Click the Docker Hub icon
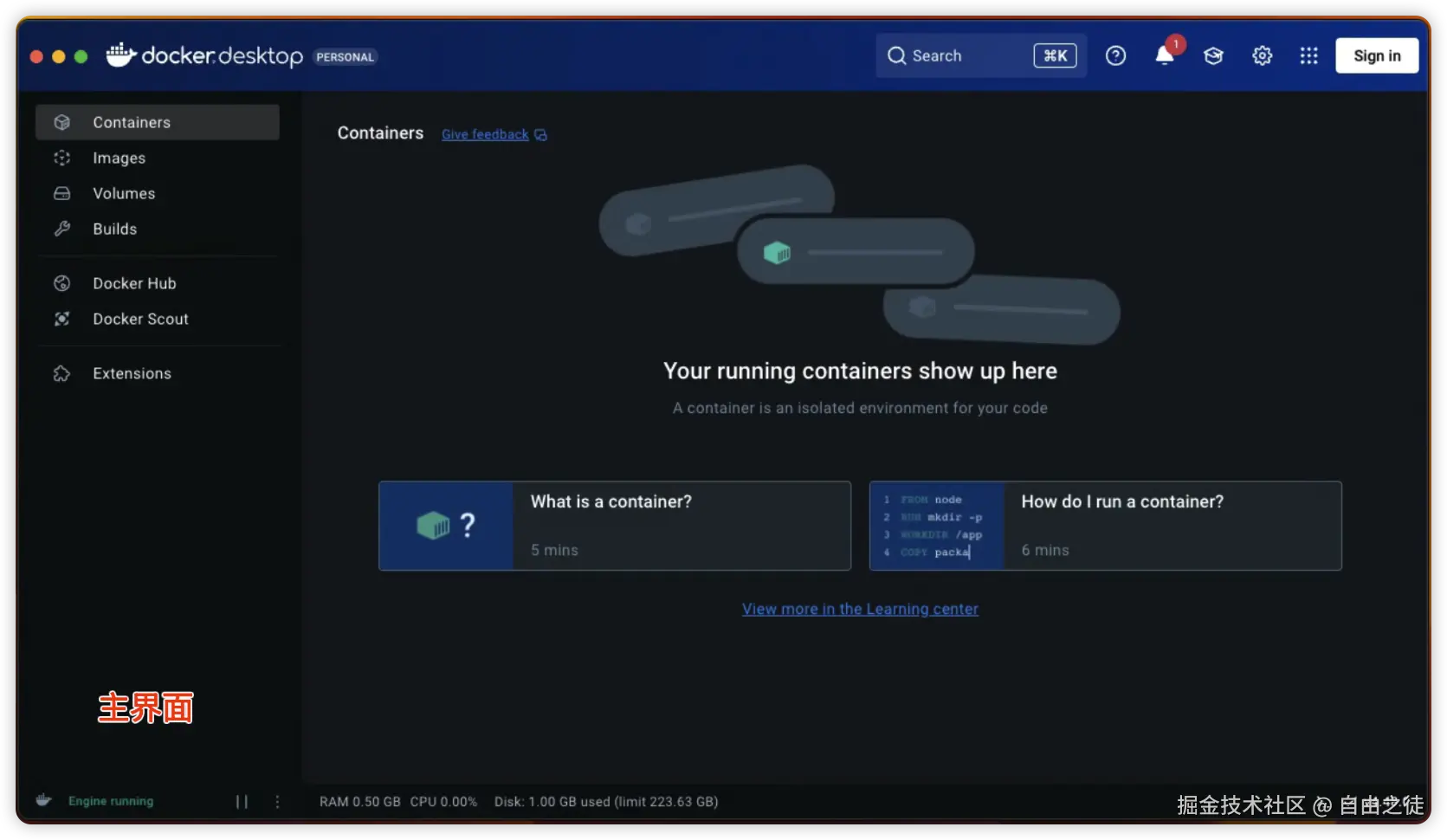This screenshot has height=840, width=1447. click(61, 283)
